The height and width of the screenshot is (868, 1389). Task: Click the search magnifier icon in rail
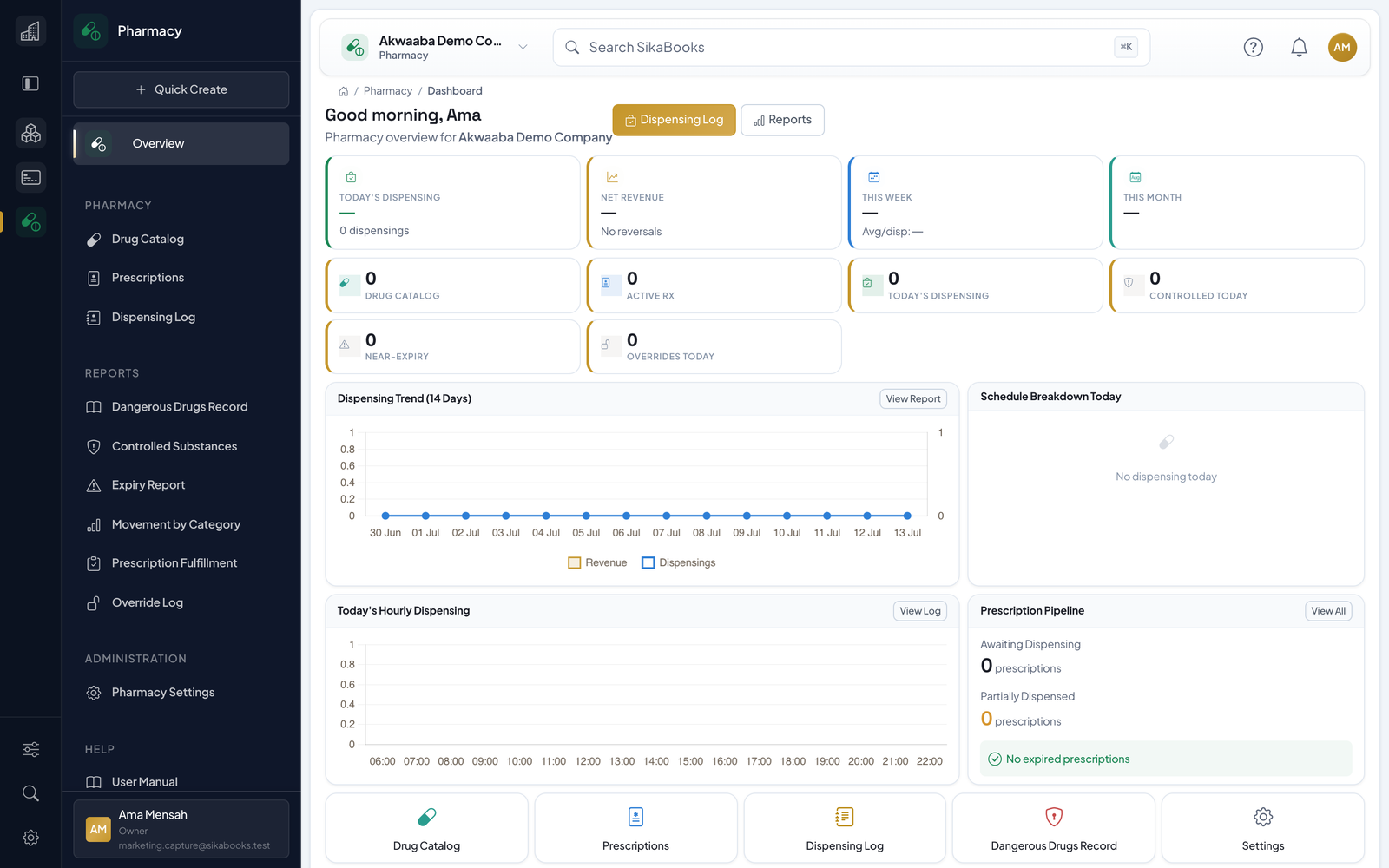tap(30, 793)
